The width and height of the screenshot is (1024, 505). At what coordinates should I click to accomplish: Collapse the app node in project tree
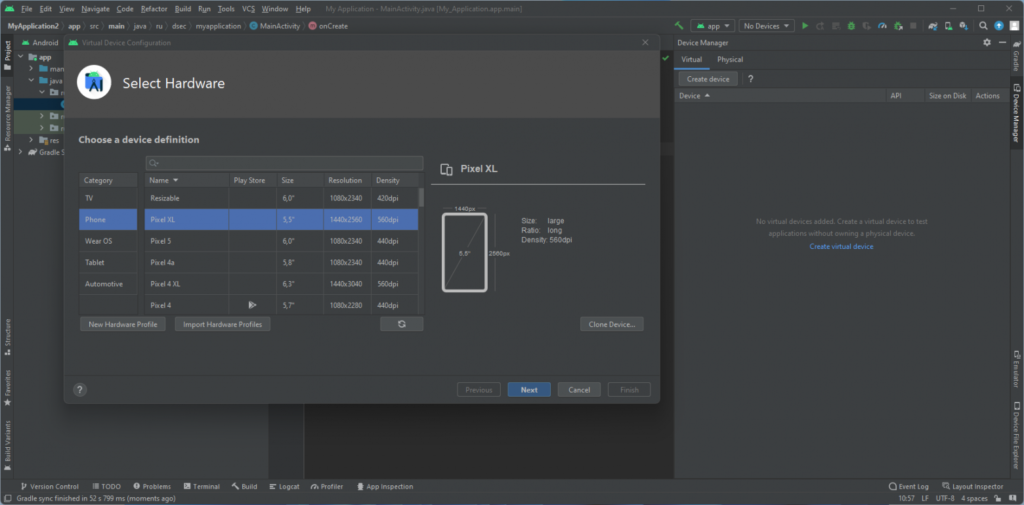(22, 57)
